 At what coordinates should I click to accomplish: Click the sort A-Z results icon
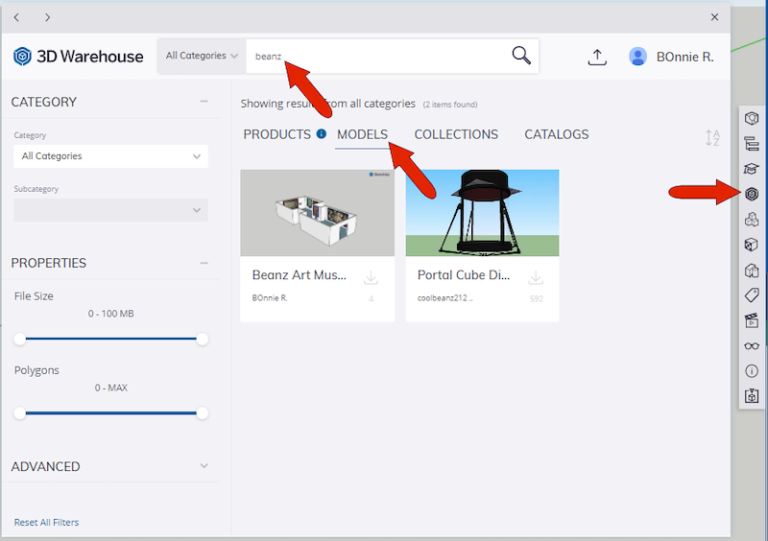[x=712, y=139]
